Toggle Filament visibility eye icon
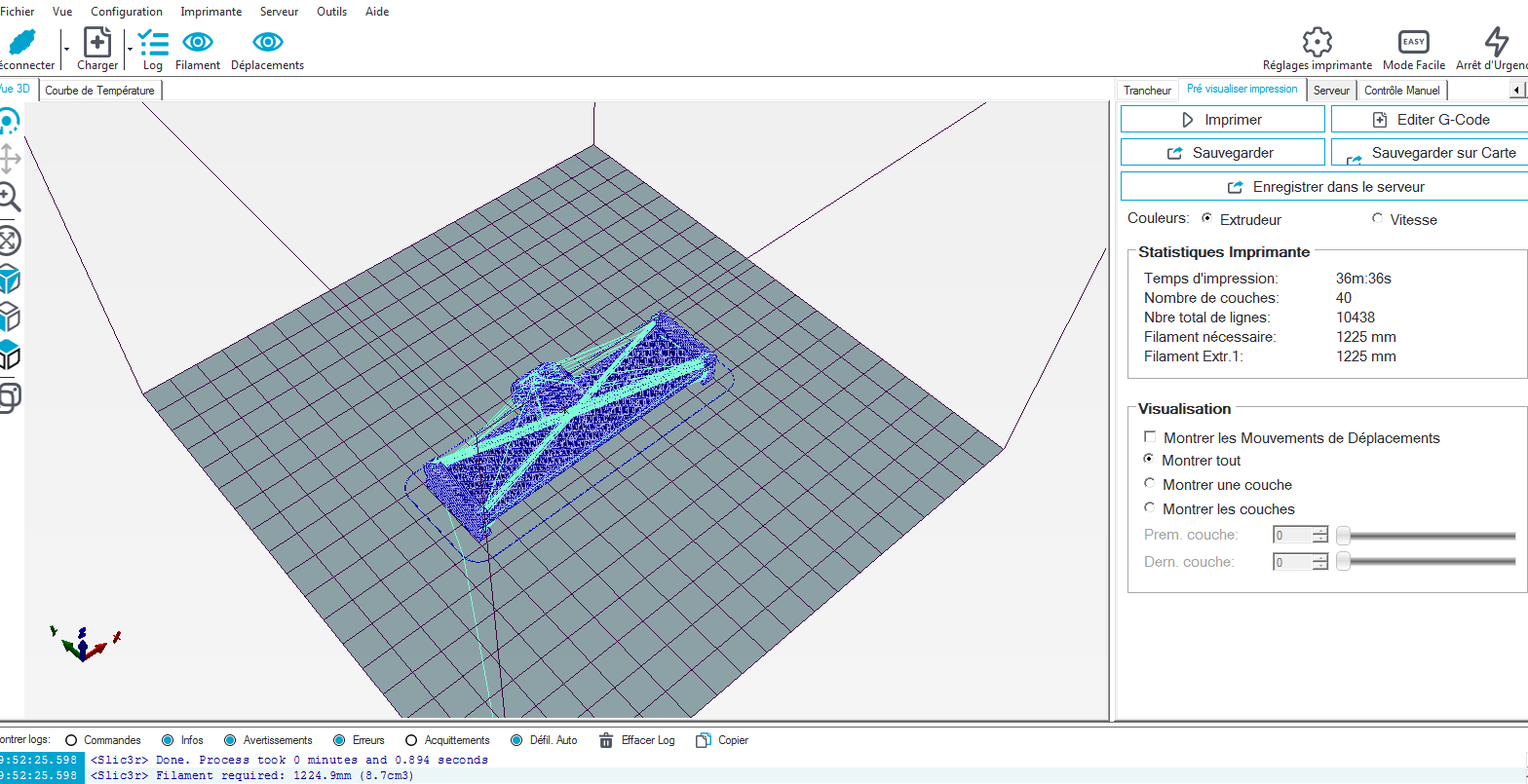 (198, 42)
